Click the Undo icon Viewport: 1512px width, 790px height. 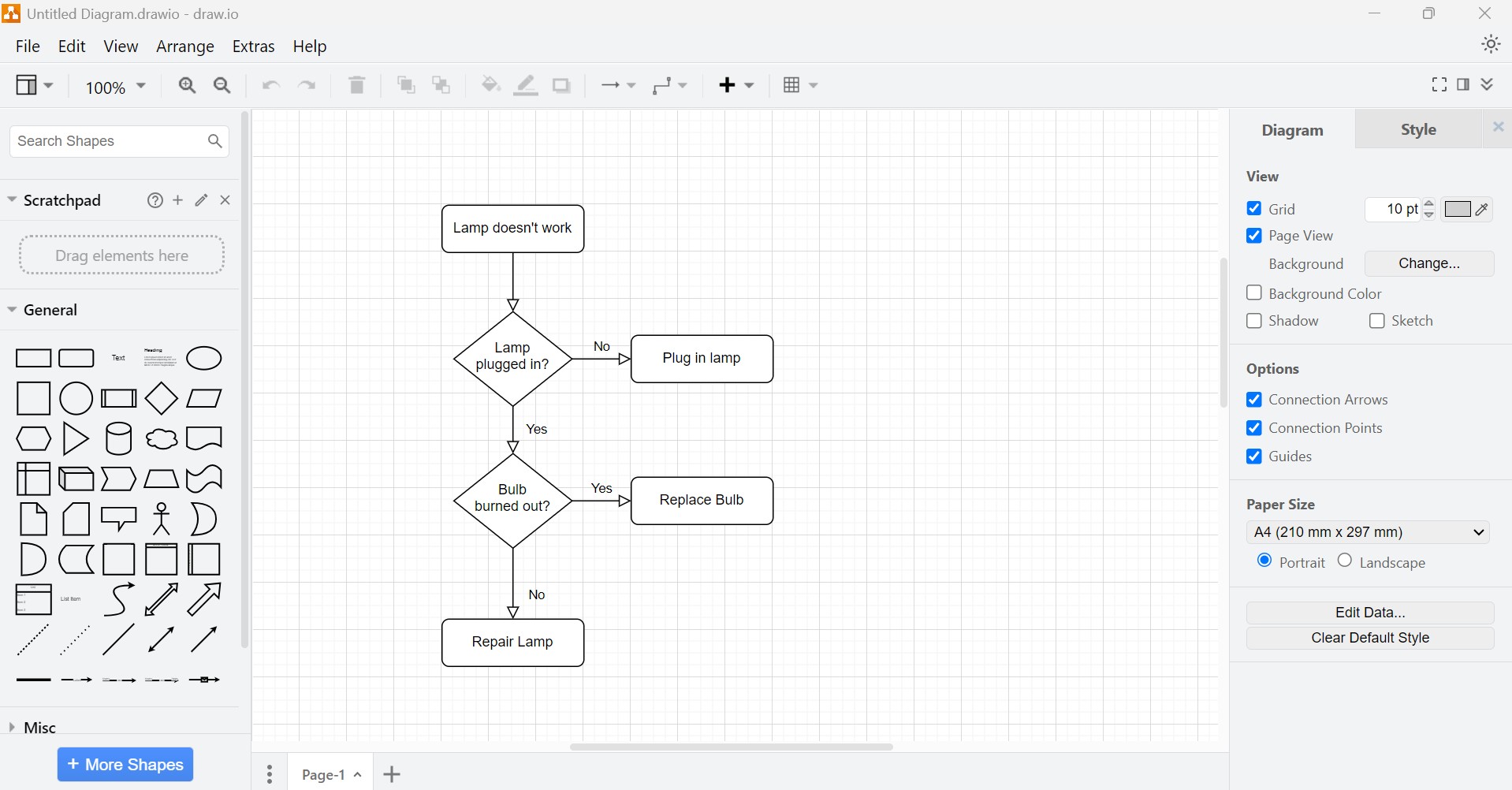tap(270, 86)
